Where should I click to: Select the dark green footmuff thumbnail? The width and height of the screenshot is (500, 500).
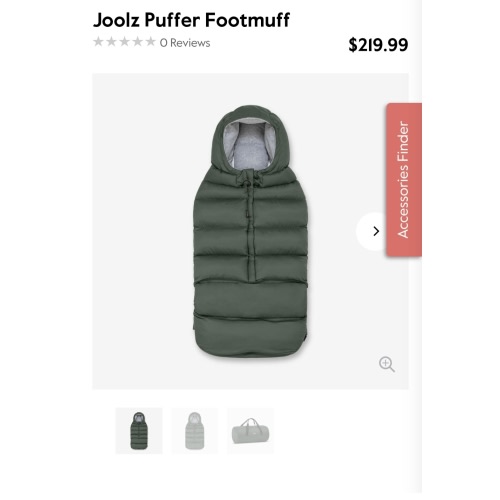[x=139, y=431]
